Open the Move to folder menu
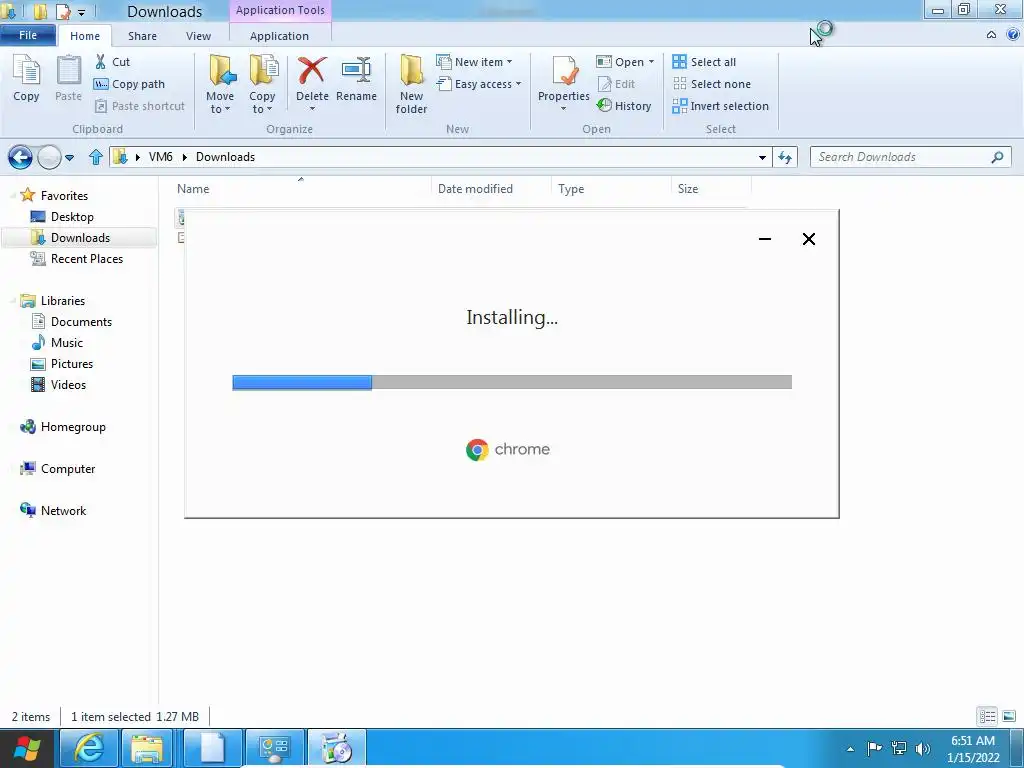Viewport: 1024px width, 768px height. [220, 84]
